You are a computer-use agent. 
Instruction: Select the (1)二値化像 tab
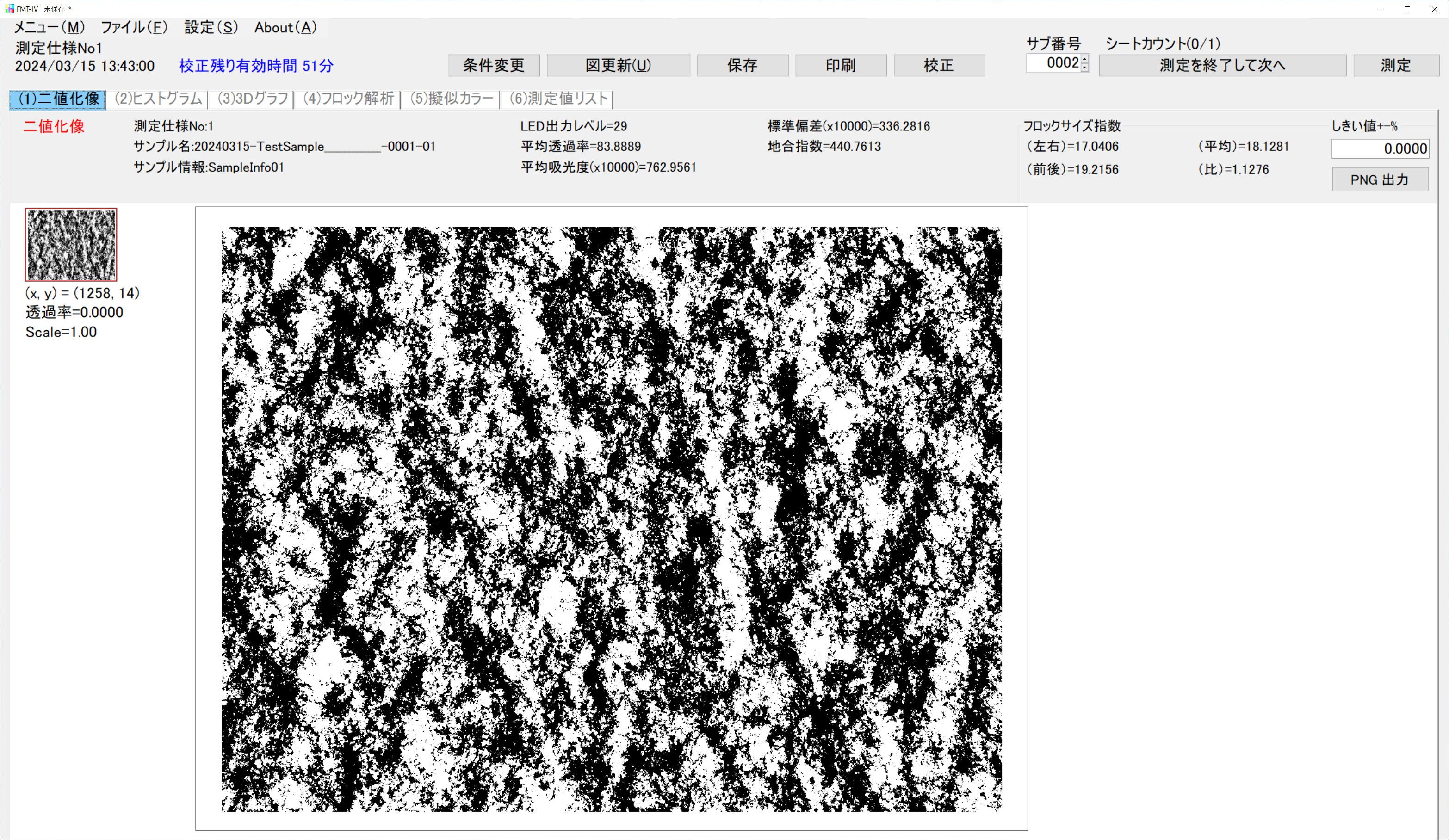(x=58, y=99)
